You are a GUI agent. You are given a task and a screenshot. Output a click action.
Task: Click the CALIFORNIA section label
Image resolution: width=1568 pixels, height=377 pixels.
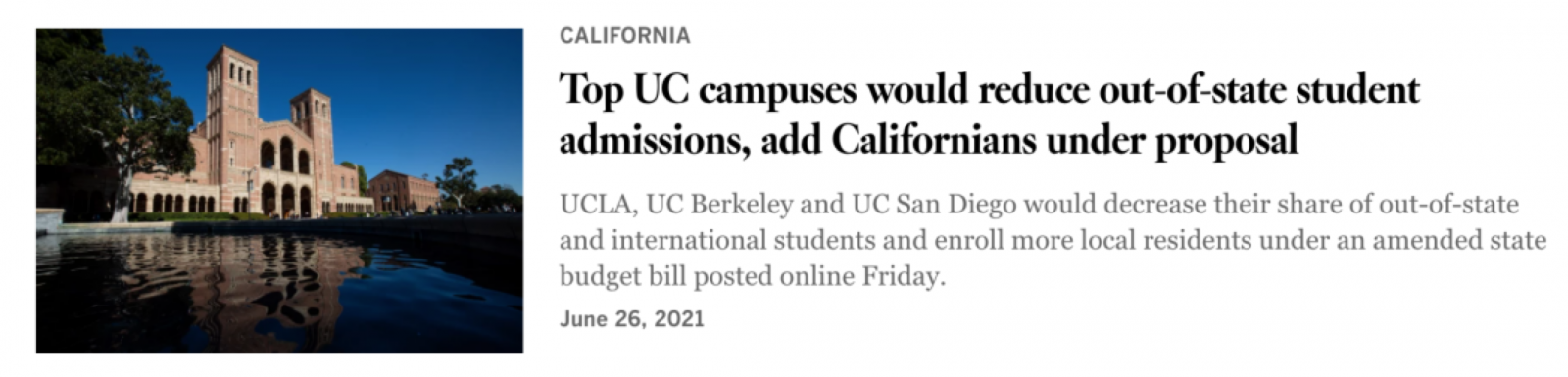(624, 36)
